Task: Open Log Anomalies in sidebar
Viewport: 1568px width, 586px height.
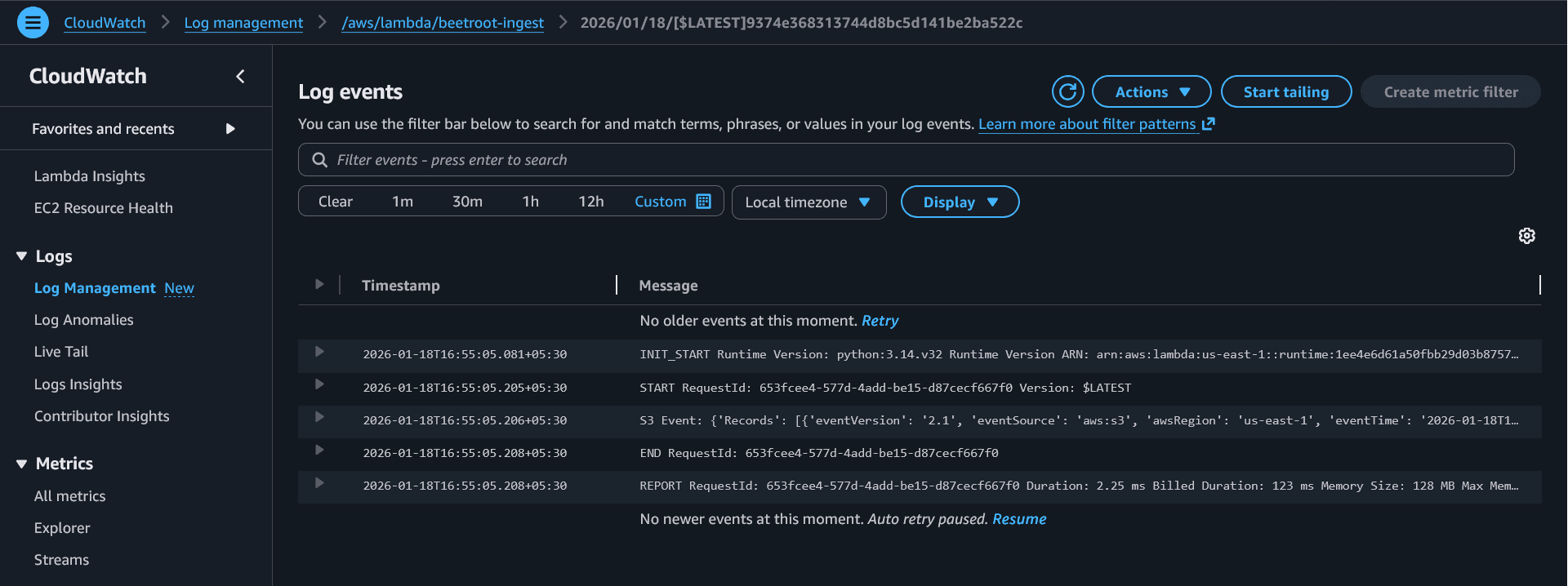Action: (x=83, y=320)
